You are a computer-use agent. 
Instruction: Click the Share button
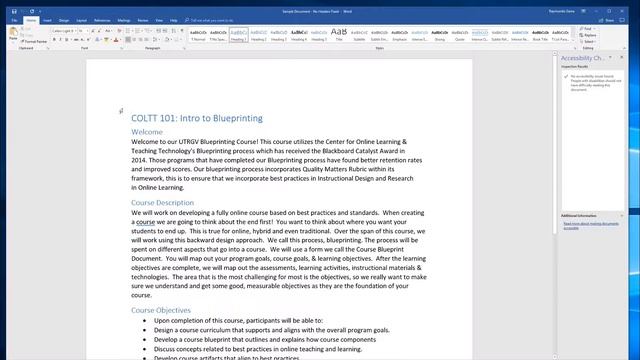(x=607, y=20)
